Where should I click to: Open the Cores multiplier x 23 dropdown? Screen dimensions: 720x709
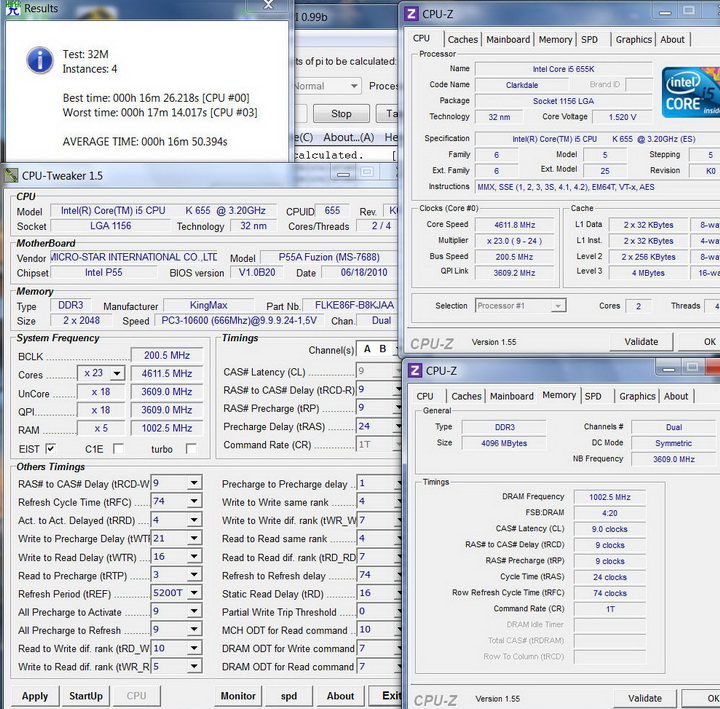pyautogui.click(x=117, y=373)
